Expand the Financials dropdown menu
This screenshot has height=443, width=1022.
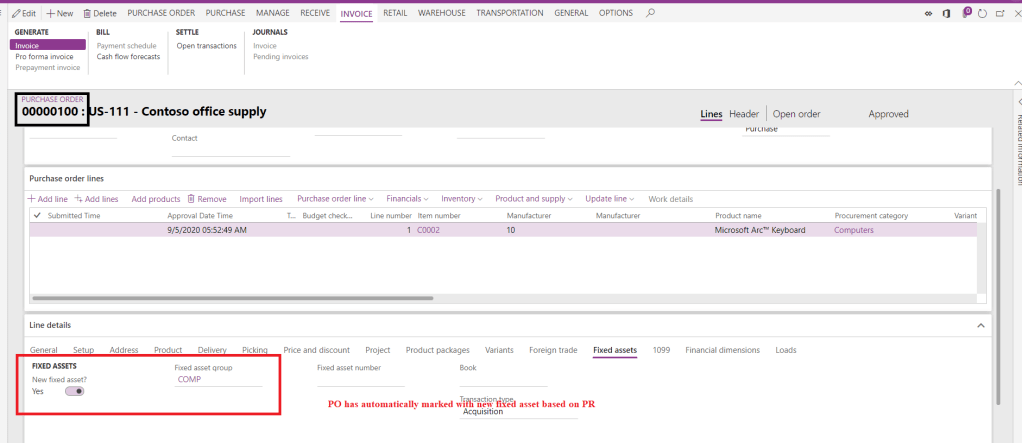tap(407, 198)
